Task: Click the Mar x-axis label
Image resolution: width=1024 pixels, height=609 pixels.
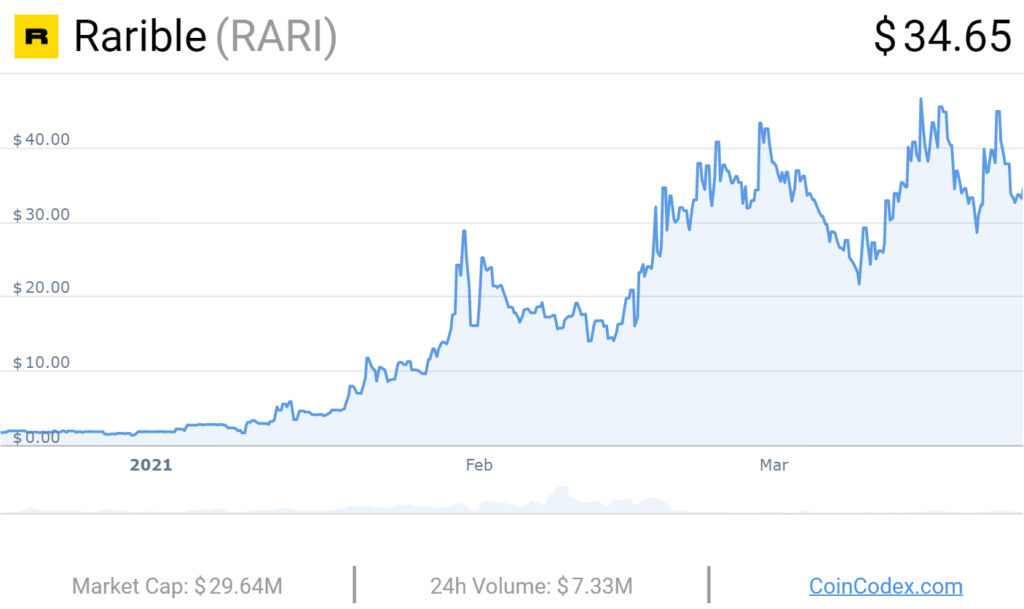Action: 774,465
